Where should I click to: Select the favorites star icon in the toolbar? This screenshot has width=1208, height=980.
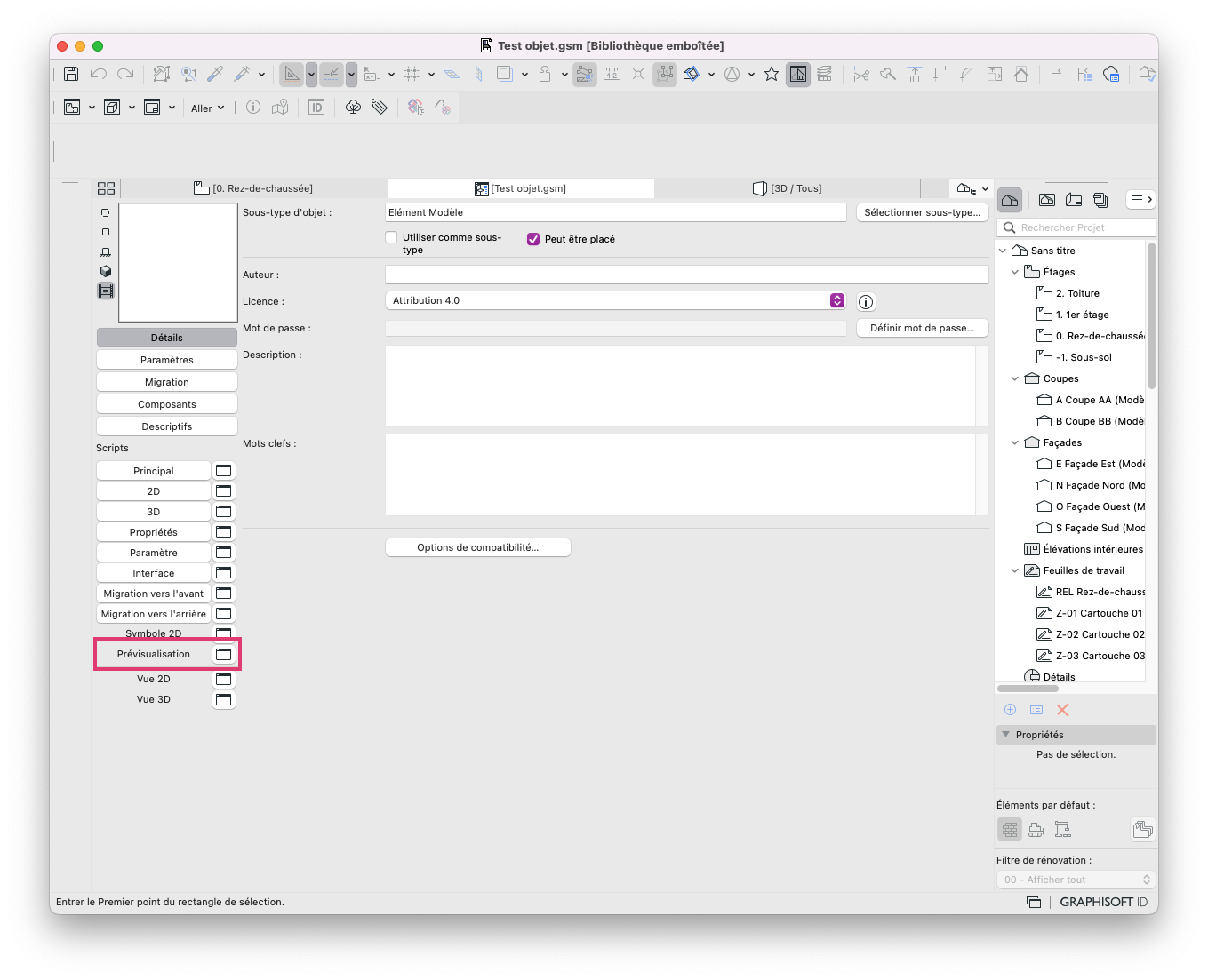click(x=772, y=75)
